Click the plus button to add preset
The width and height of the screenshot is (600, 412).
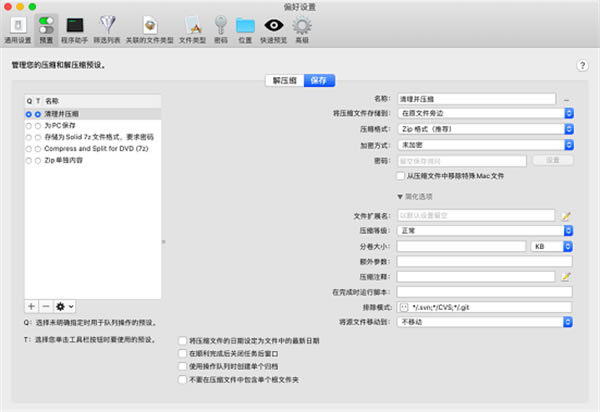(31, 305)
